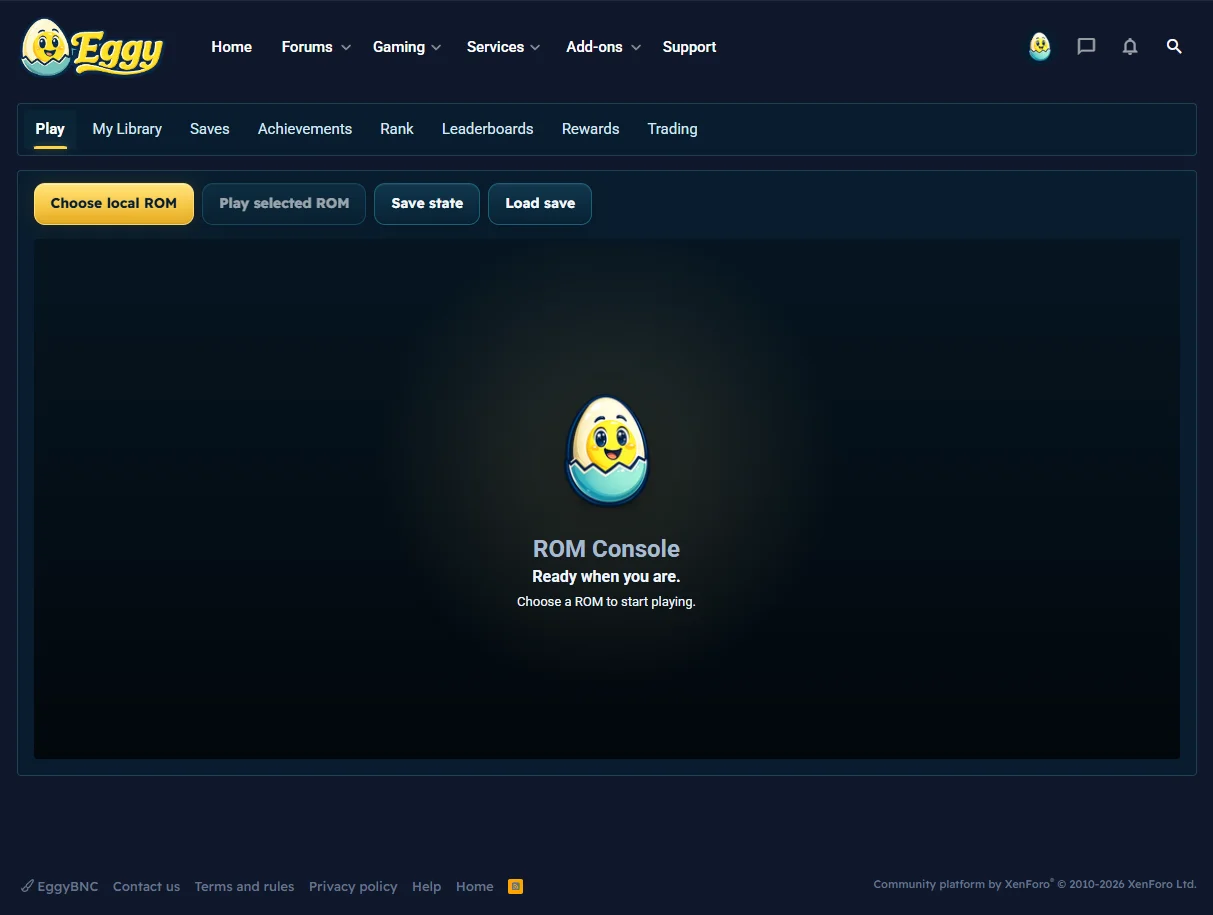Click the "Ready when you are." text
The height and width of the screenshot is (915, 1213).
click(606, 577)
